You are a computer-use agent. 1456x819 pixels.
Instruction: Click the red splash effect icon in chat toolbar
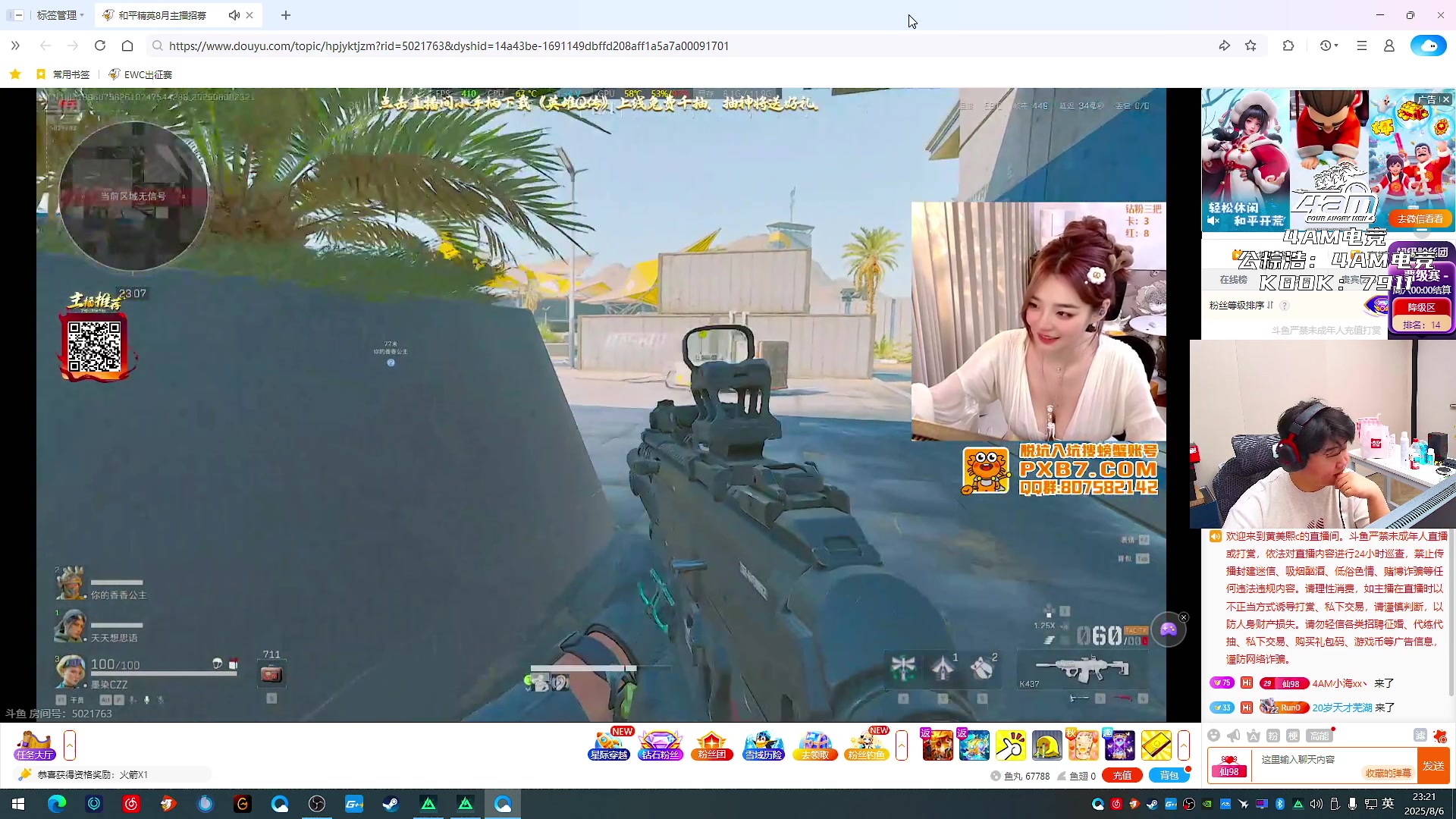[1440, 736]
